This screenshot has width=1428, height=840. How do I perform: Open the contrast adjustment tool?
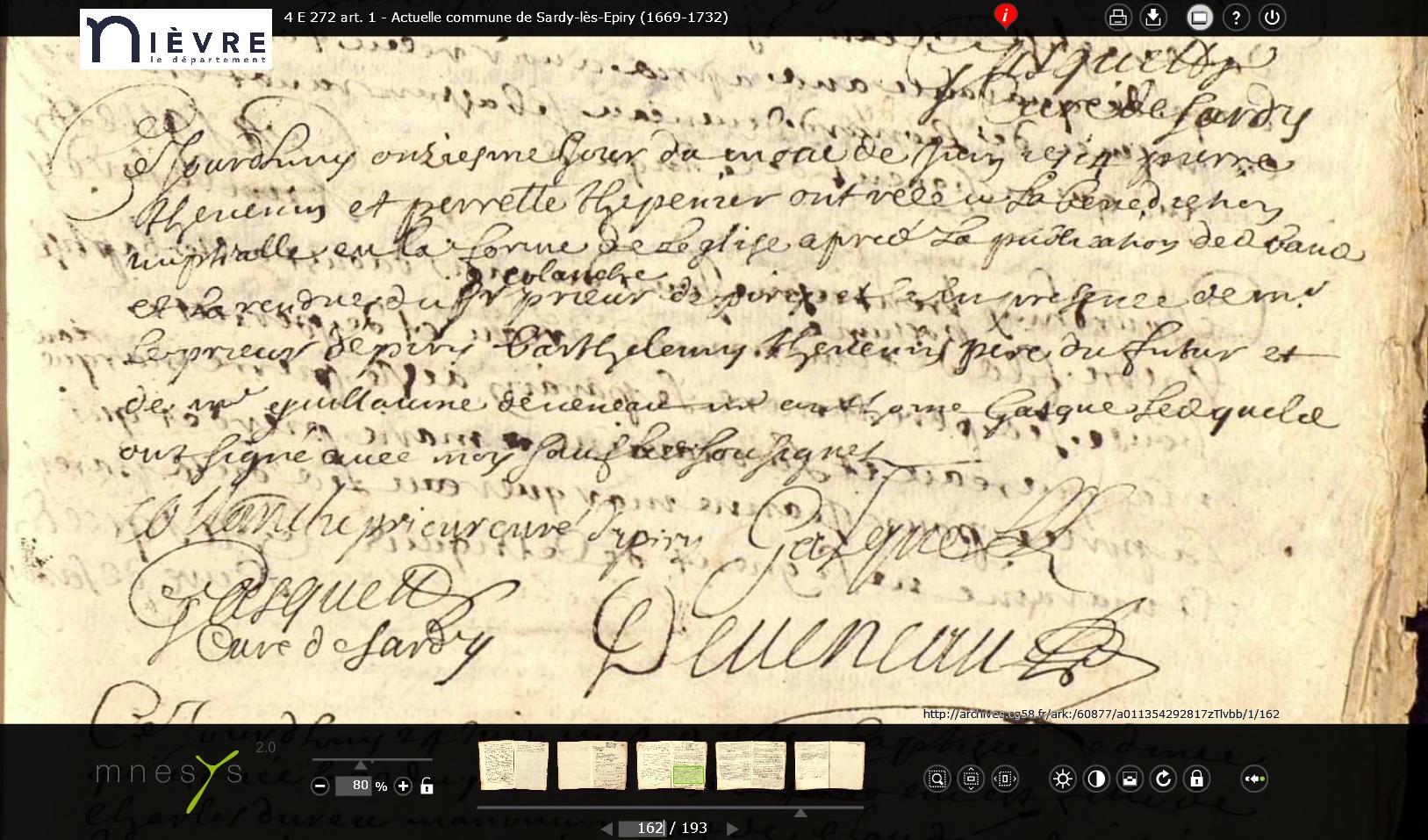click(1096, 779)
